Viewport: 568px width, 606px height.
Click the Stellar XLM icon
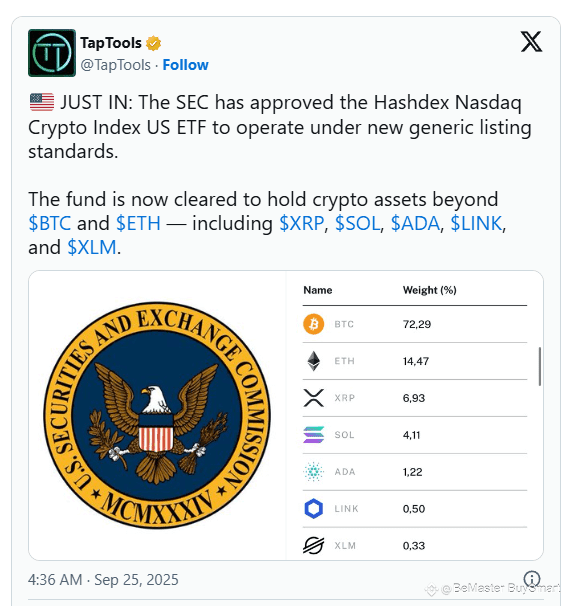click(x=313, y=545)
